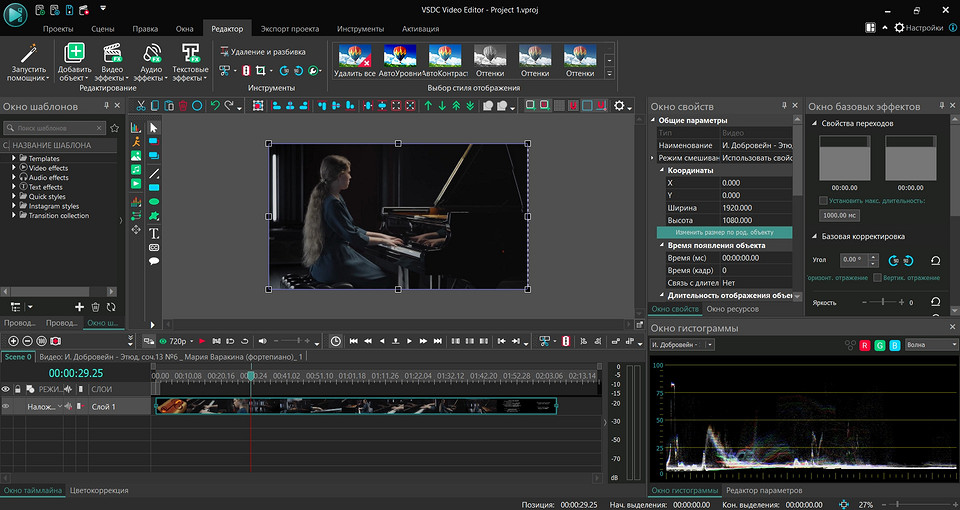Click the Play button in timeline toolbar
This screenshot has height=510, width=960.
point(409,341)
